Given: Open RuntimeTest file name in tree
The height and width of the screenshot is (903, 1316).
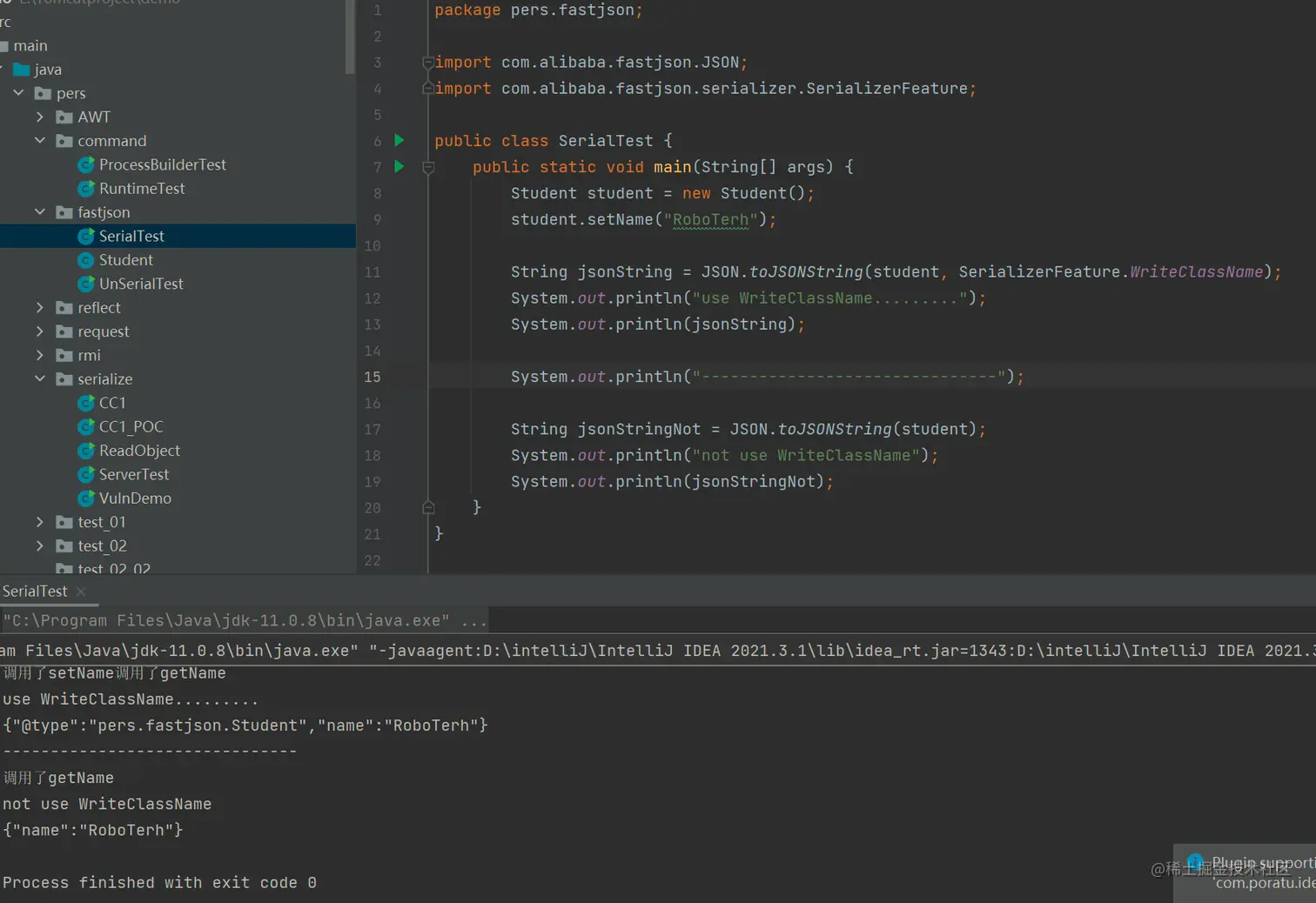Looking at the screenshot, I should tap(142, 188).
